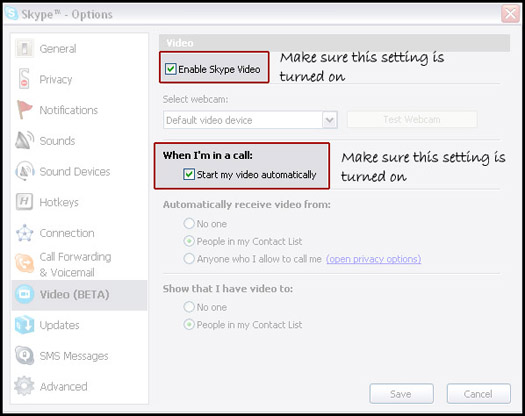Open General settings via its switch icon

[x=24, y=49]
